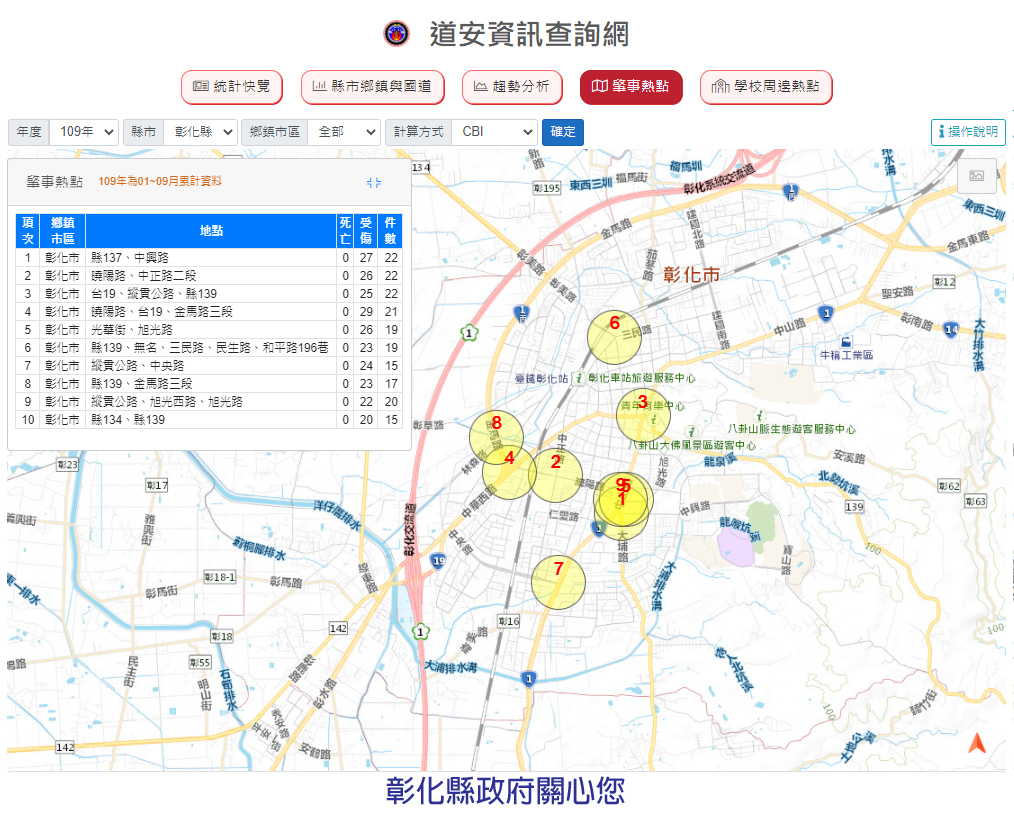Select hotspot marker number 7 on map
The height and width of the screenshot is (814, 1014).
point(557,582)
